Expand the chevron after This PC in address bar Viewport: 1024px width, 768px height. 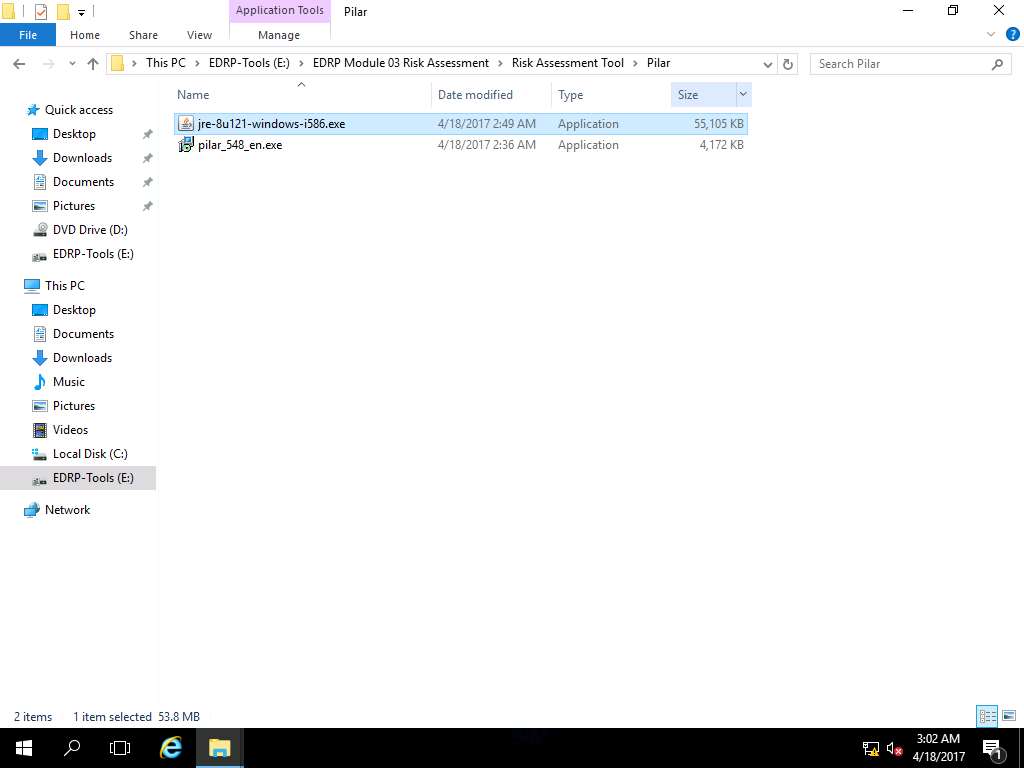click(x=197, y=63)
